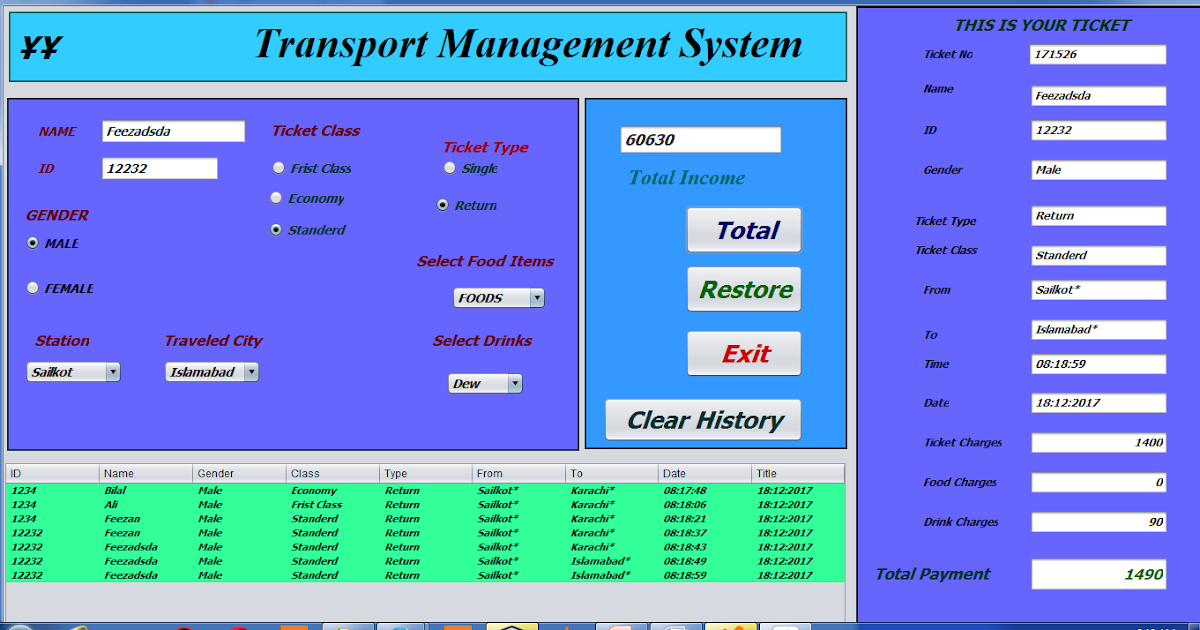Expand the Station dropdown showing Sailkot
This screenshot has height=630, width=1200.
click(73, 371)
